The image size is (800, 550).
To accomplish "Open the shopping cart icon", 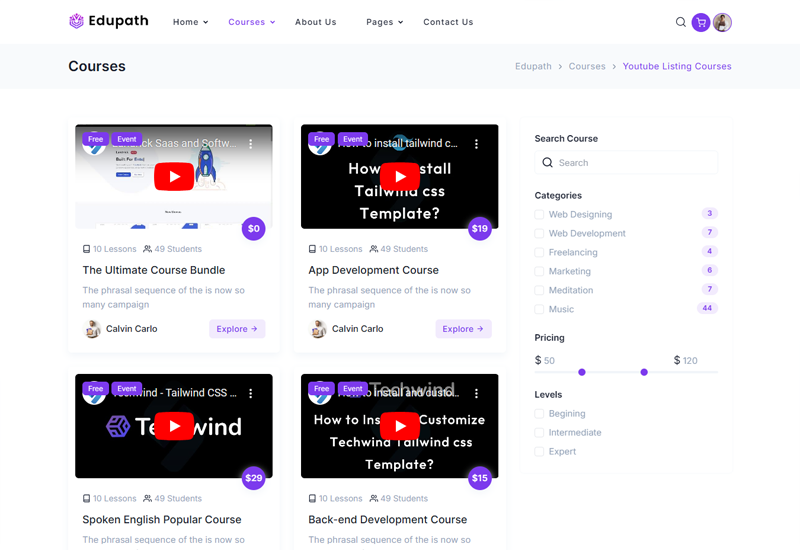I will point(701,22).
